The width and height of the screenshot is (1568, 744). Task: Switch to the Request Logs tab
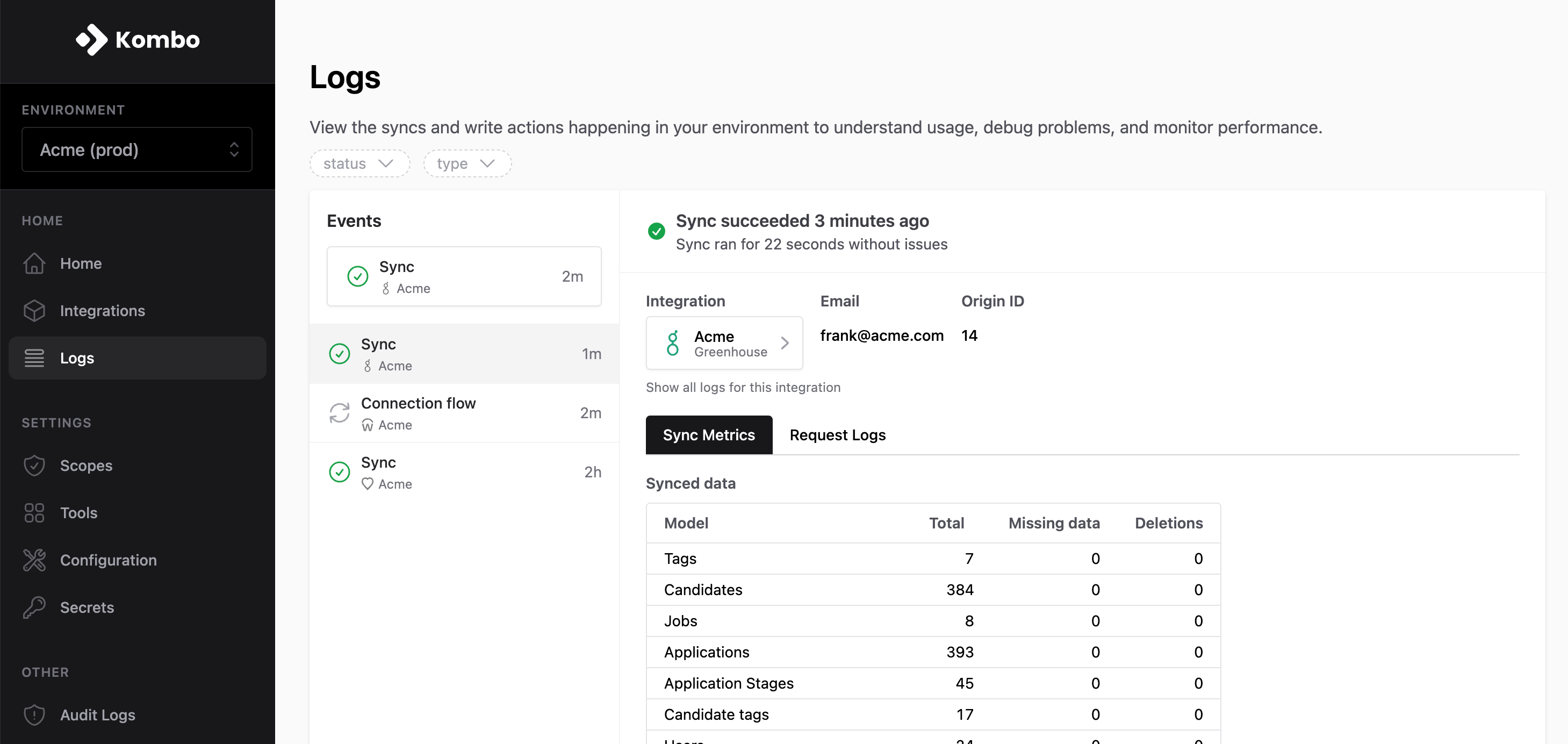click(837, 435)
